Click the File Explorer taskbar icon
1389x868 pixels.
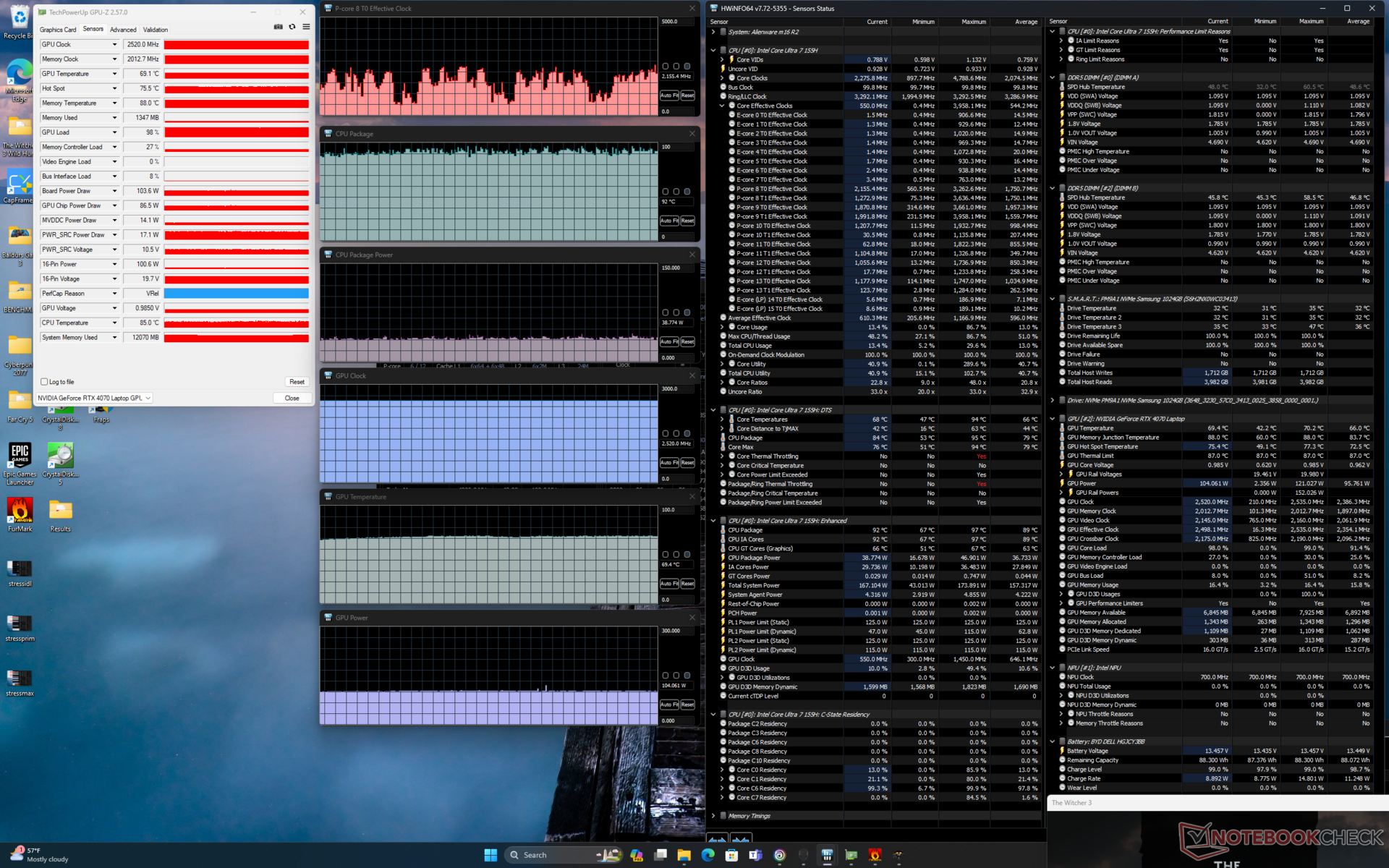684,855
